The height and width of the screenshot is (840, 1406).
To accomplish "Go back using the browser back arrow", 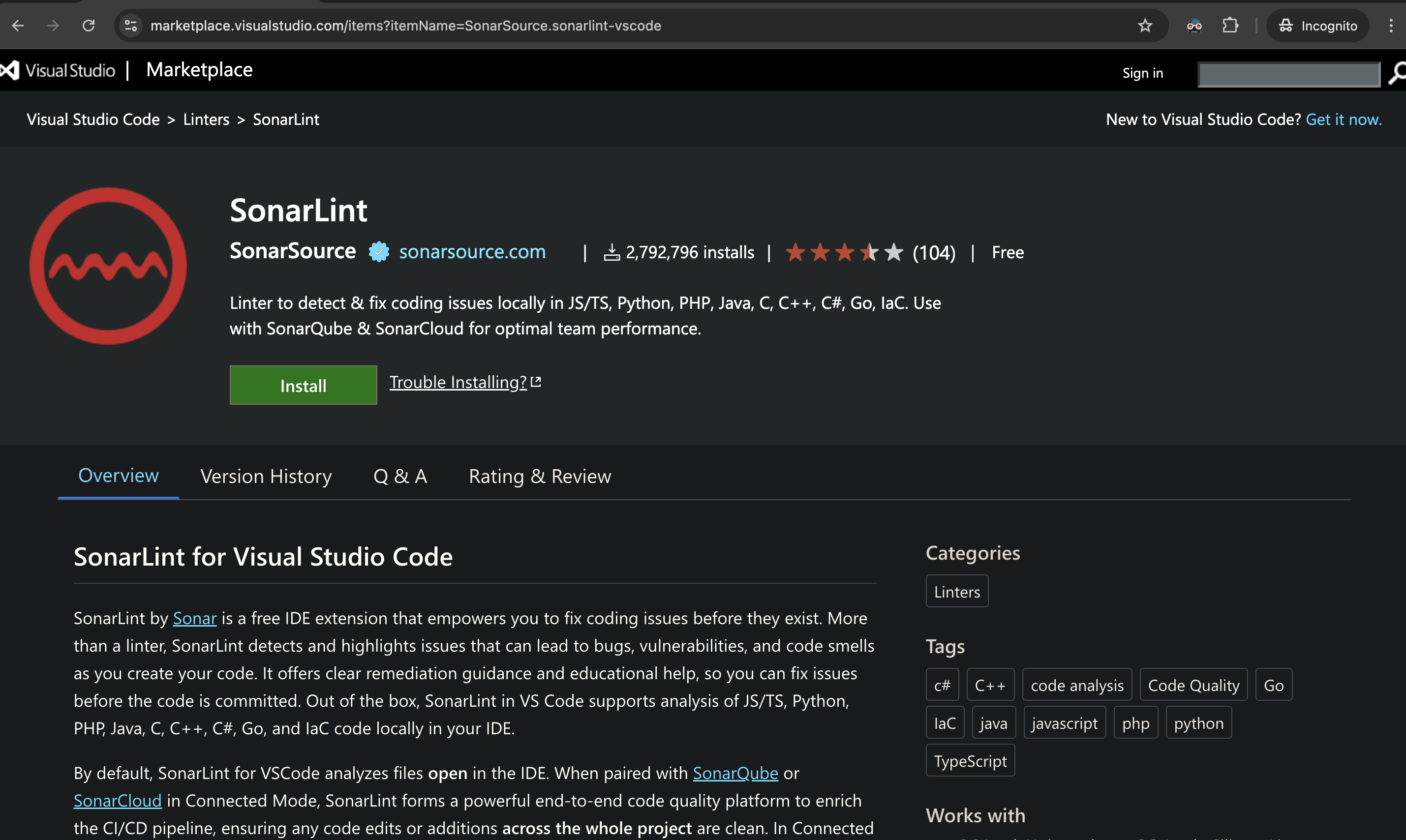I will (18, 26).
